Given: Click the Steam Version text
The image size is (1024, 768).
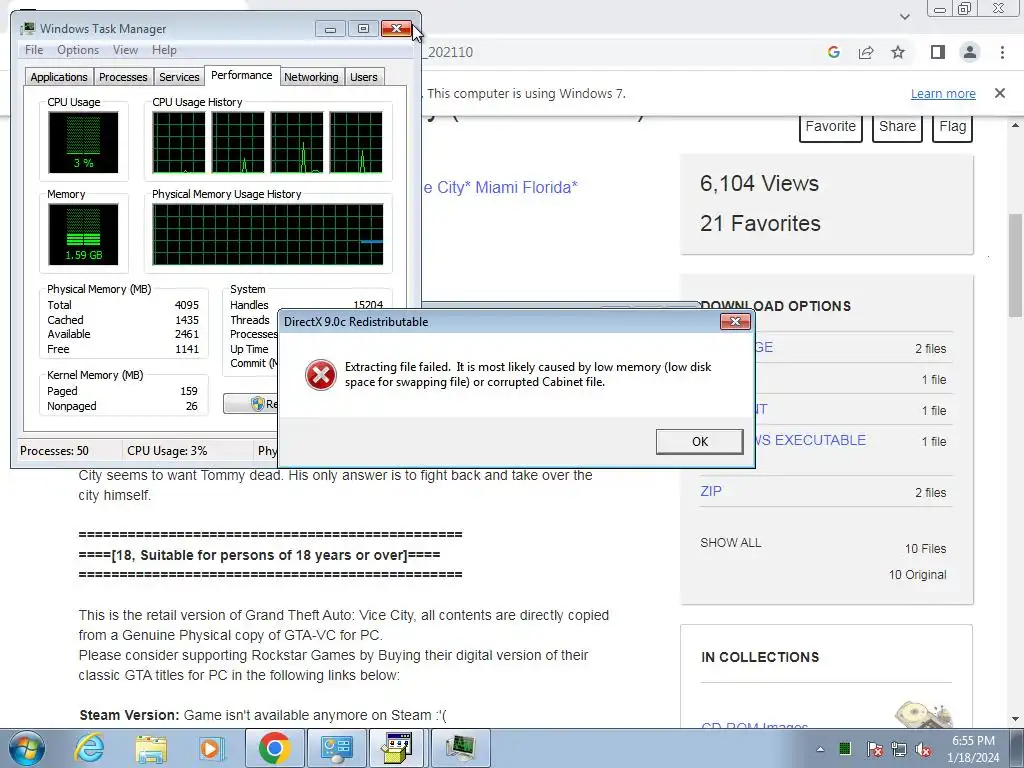Looking at the screenshot, I should [129, 715].
